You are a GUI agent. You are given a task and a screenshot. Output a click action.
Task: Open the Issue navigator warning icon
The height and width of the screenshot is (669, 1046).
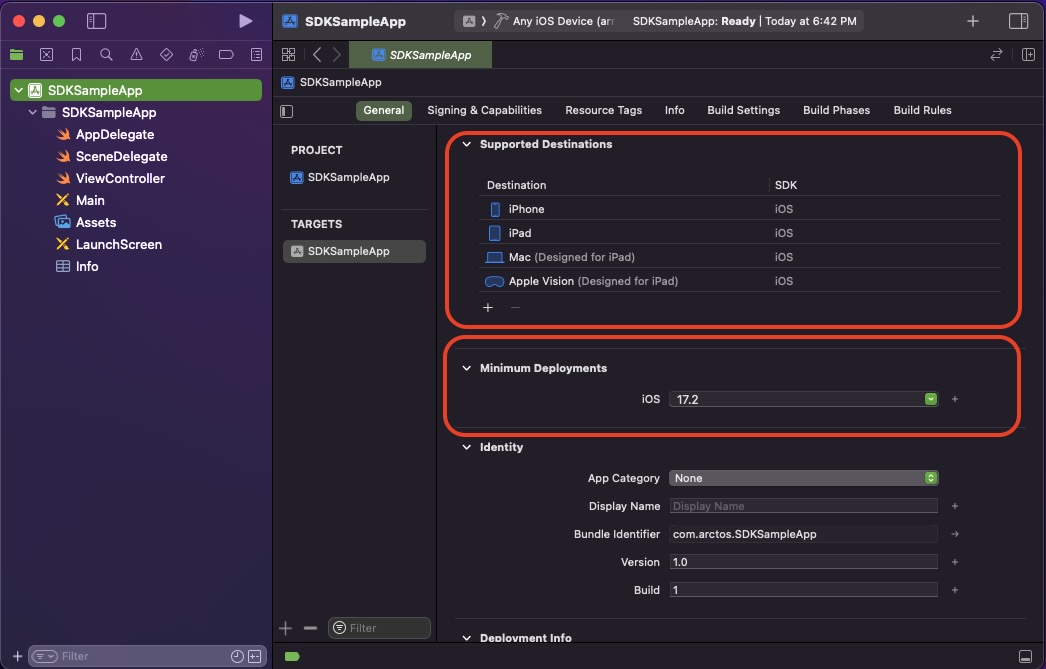click(136, 54)
